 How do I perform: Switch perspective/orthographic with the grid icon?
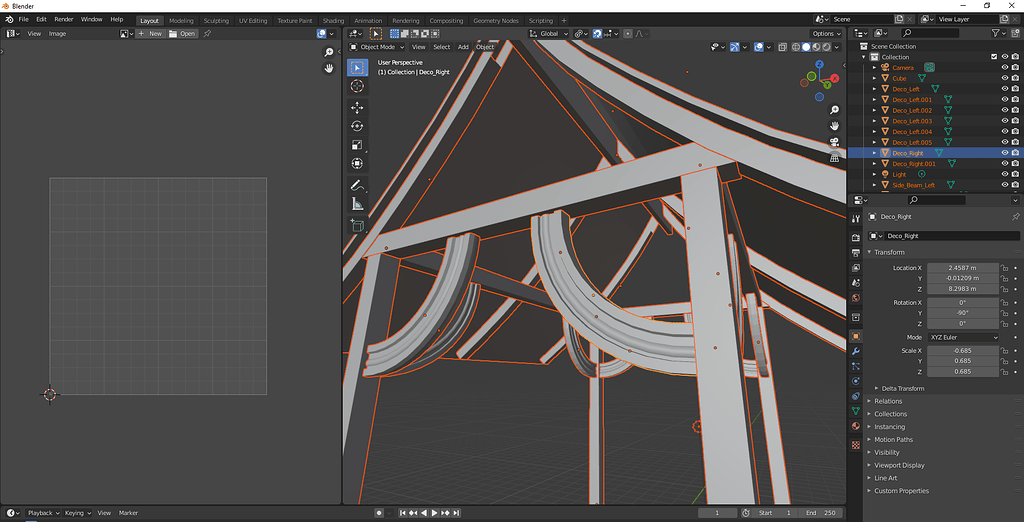834,157
